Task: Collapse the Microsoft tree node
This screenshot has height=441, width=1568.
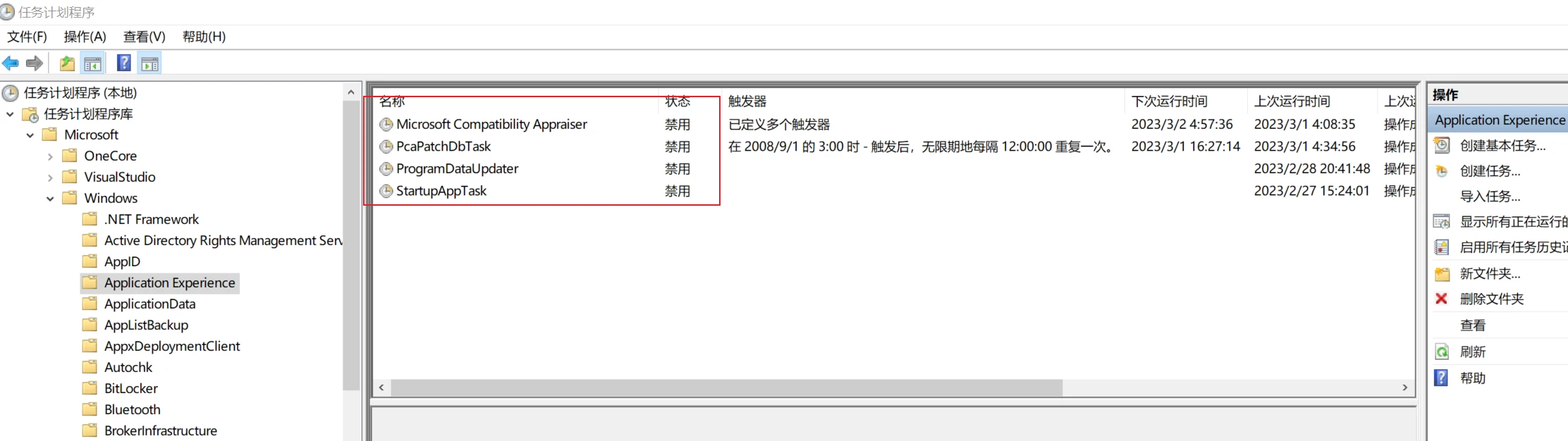Action: [x=30, y=135]
